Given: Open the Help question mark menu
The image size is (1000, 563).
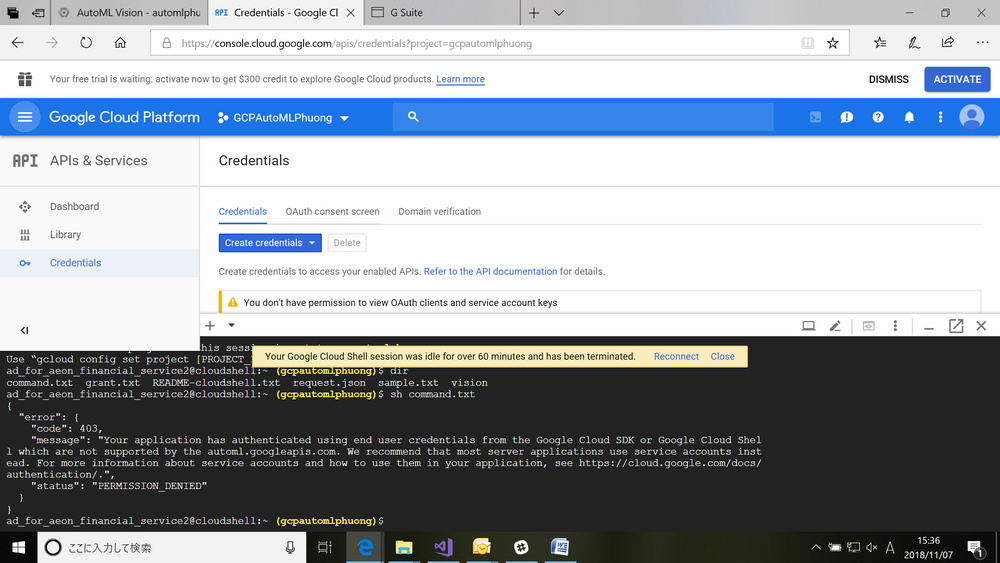Looking at the screenshot, I should tap(878, 117).
